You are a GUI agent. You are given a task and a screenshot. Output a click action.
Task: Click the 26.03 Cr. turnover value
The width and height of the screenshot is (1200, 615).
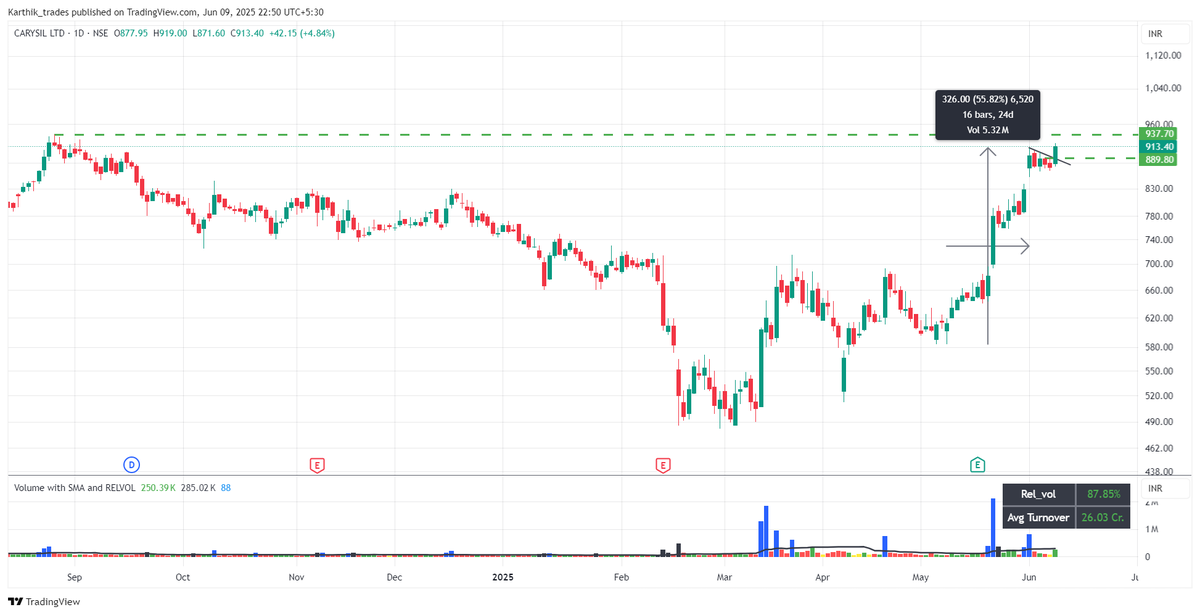1103,517
